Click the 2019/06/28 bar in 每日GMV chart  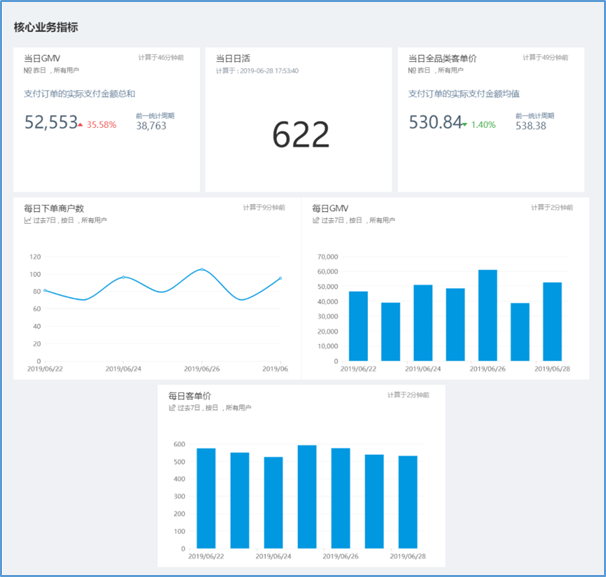pyautogui.click(x=552, y=322)
